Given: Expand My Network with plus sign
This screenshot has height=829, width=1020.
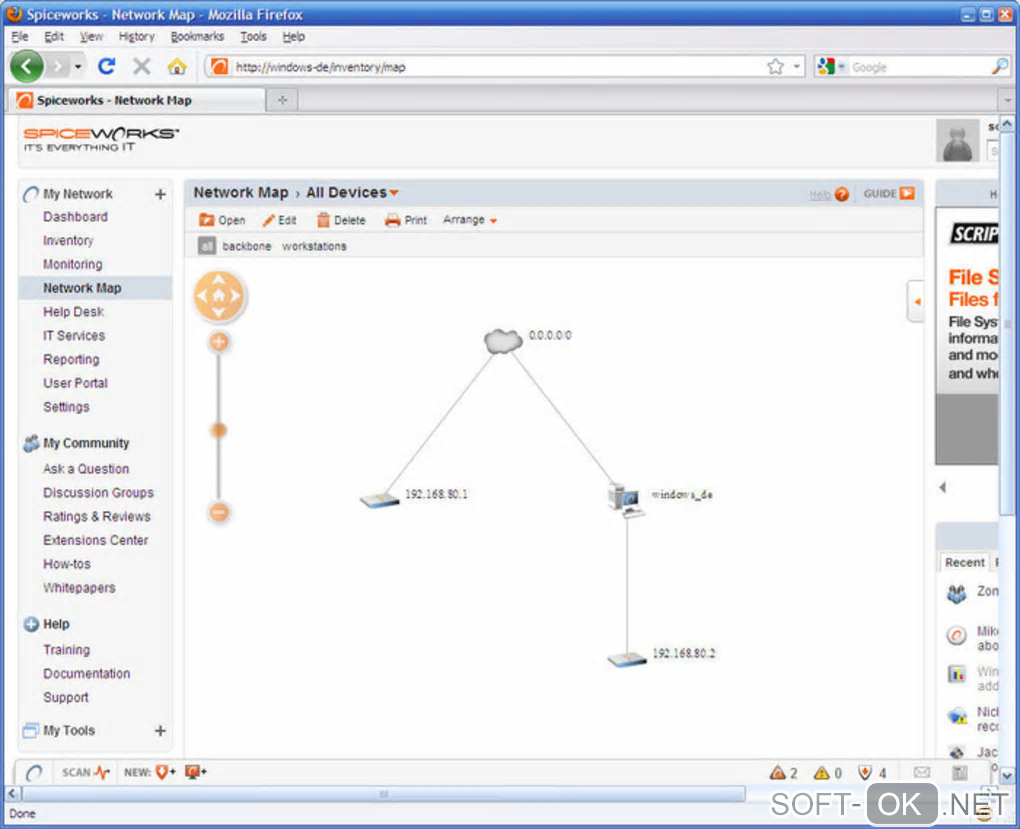Looking at the screenshot, I should [160, 194].
